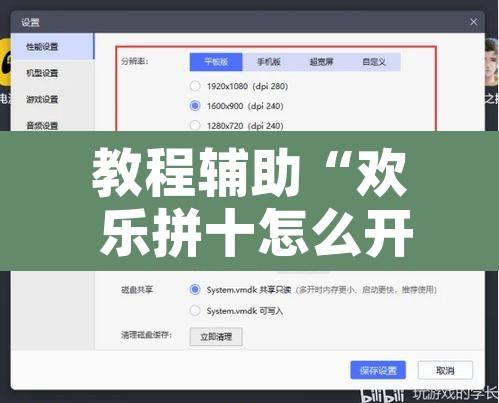The image size is (499, 403).
Task: Select the 自定义 resolution tab
Action: tap(374, 62)
